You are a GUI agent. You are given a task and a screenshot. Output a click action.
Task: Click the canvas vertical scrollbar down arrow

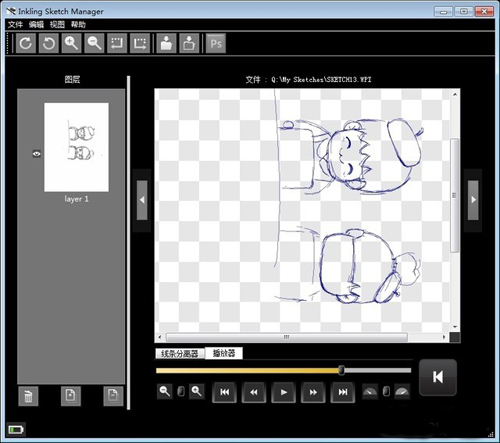pyautogui.click(x=455, y=327)
